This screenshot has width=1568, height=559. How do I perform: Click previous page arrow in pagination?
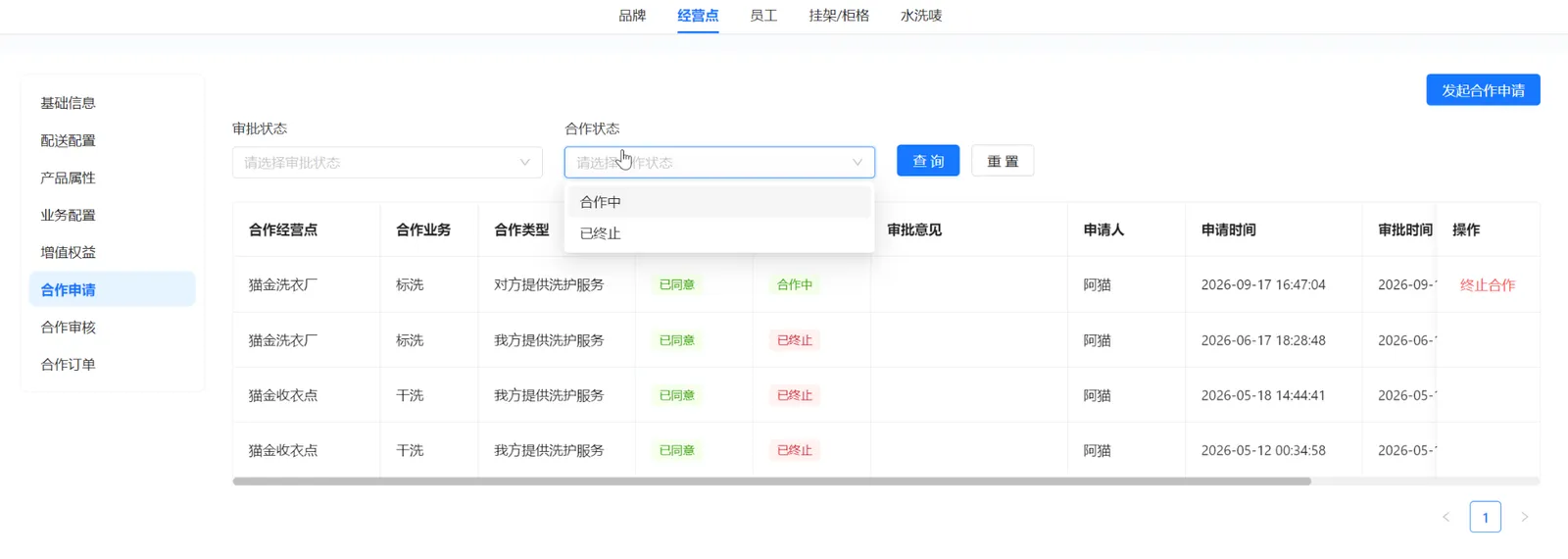point(1445,517)
